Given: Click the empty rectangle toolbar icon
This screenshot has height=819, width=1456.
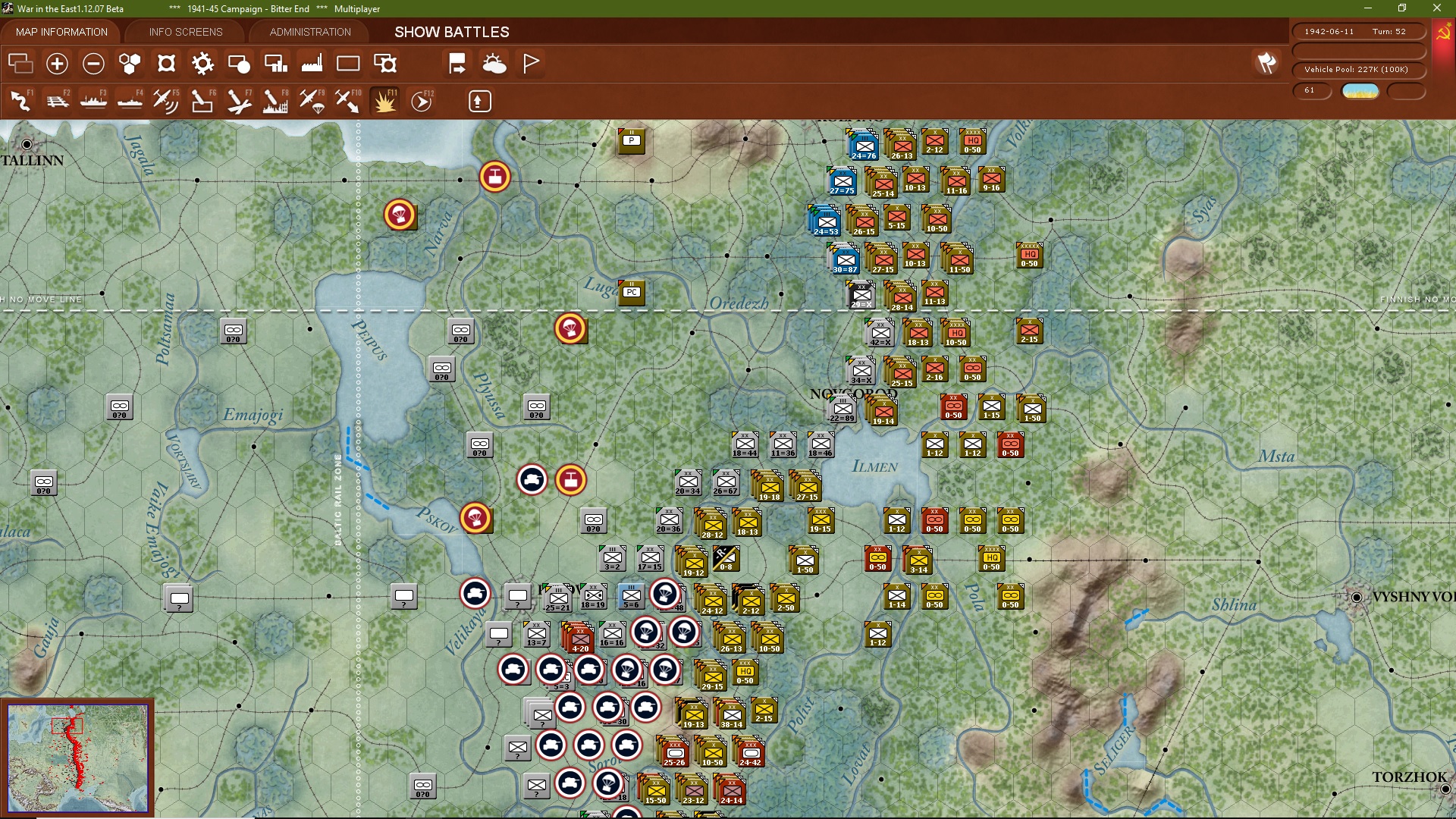Looking at the screenshot, I should (348, 64).
